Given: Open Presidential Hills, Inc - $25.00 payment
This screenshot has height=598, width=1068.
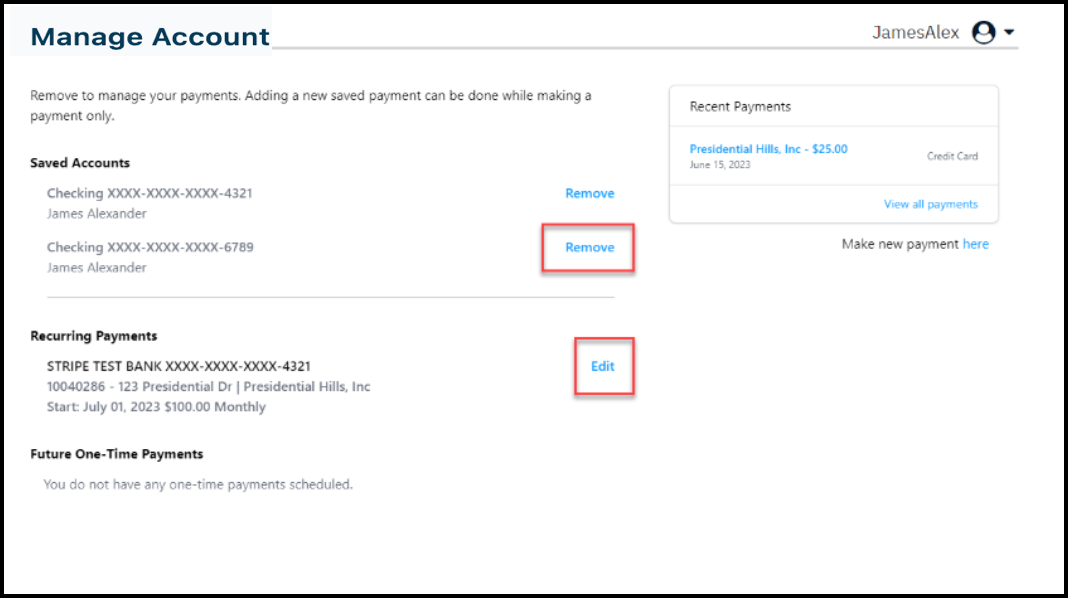Looking at the screenshot, I should [x=768, y=149].
